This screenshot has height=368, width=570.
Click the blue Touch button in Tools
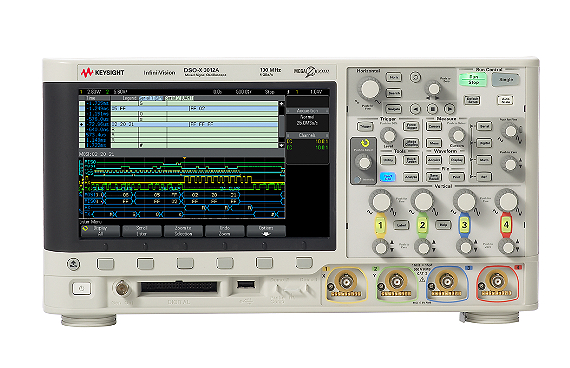click(388, 177)
